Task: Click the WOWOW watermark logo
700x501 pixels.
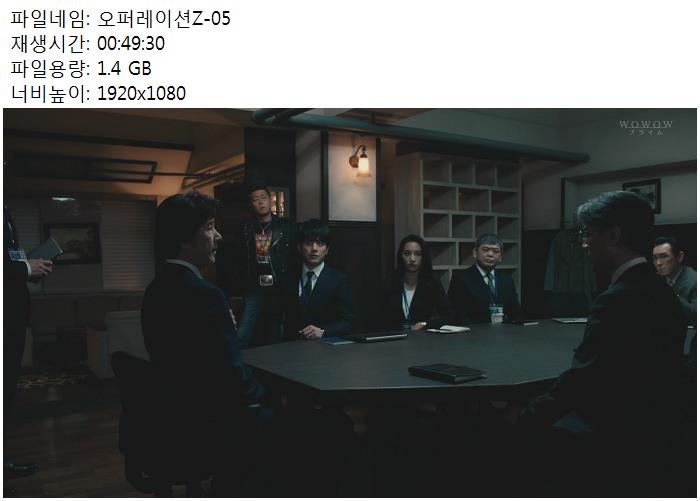Action: click(x=646, y=127)
